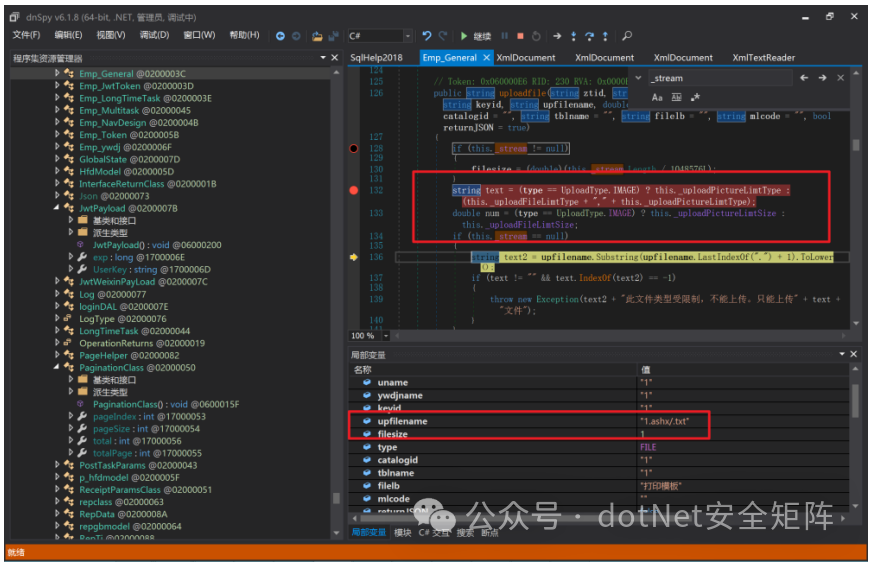
Task: Click the 名称 column header in Locals
Action: click(363, 370)
